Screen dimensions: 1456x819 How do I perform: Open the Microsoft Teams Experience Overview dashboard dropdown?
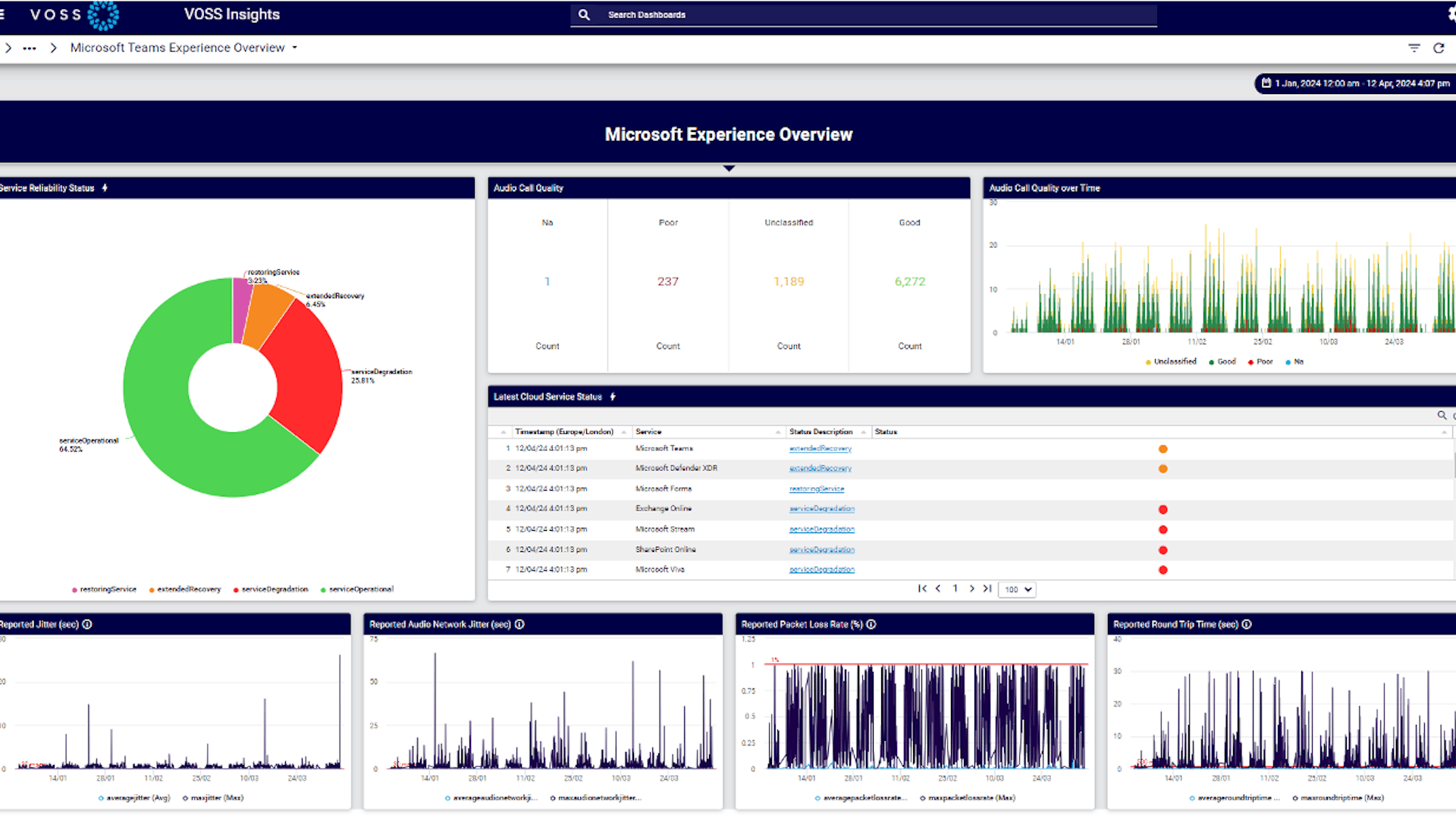295,48
